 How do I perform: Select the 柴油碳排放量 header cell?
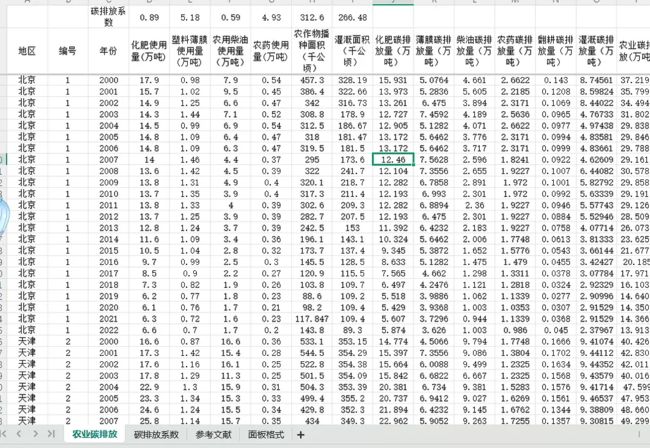(x=474, y=51)
